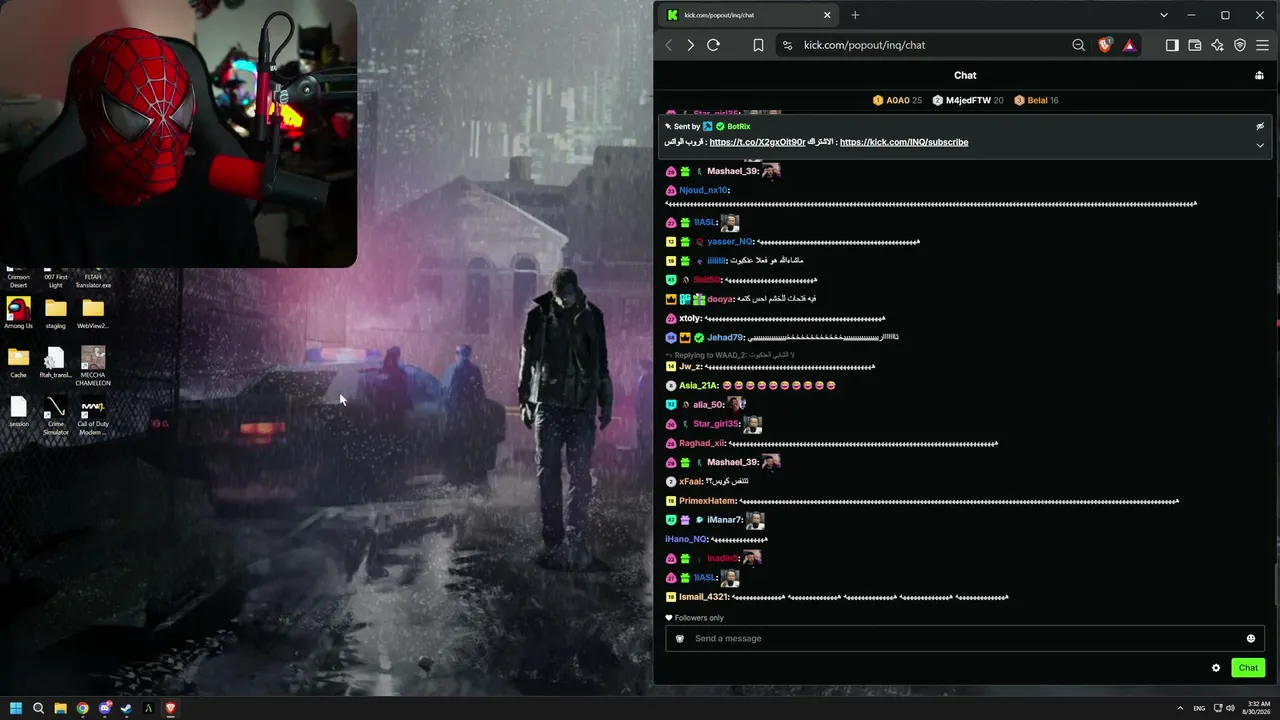The height and width of the screenshot is (720, 1280).
Task: Open Brave Rewards triangle icon
Action: tap(1129, 45)
